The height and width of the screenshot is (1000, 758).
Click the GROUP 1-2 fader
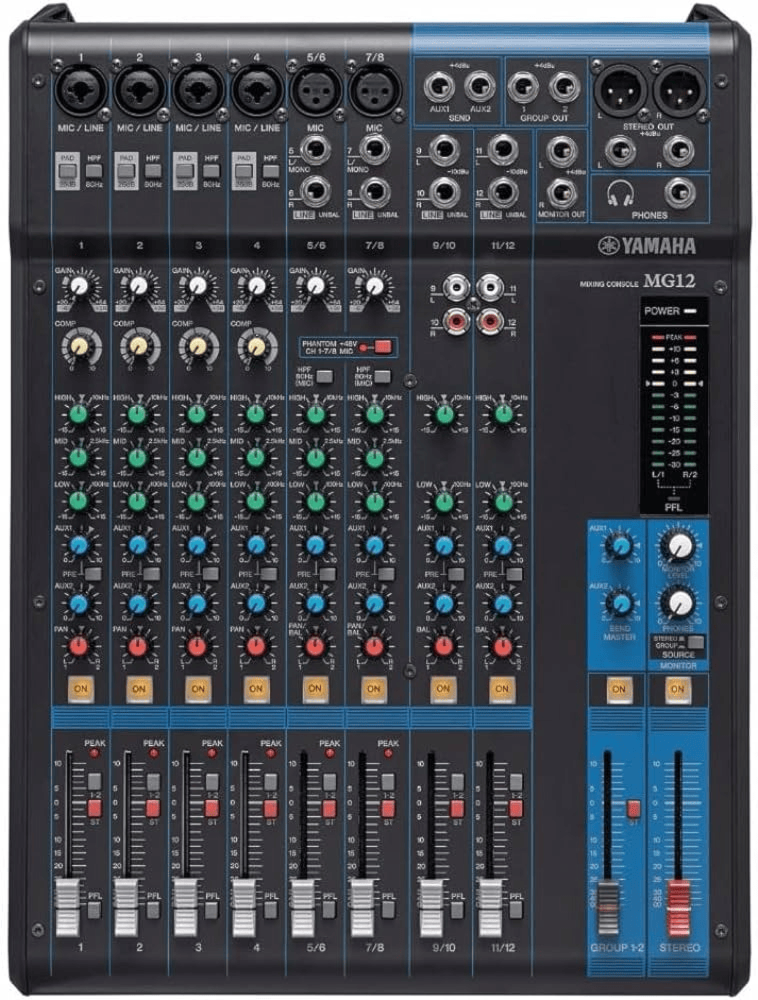point(608,893)
